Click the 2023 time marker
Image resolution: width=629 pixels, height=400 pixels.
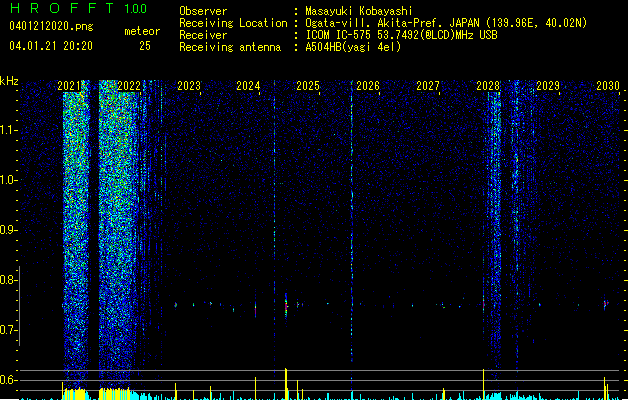coord(189,86)
